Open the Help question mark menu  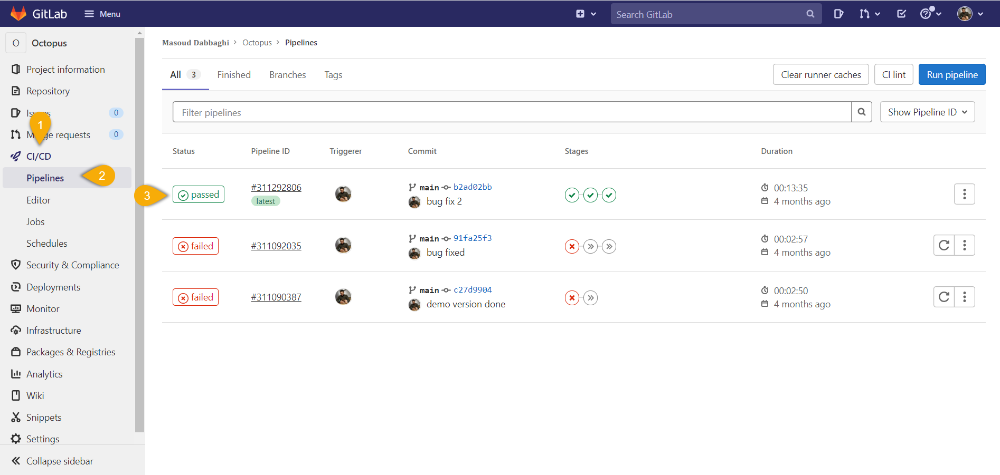(931, 14)
